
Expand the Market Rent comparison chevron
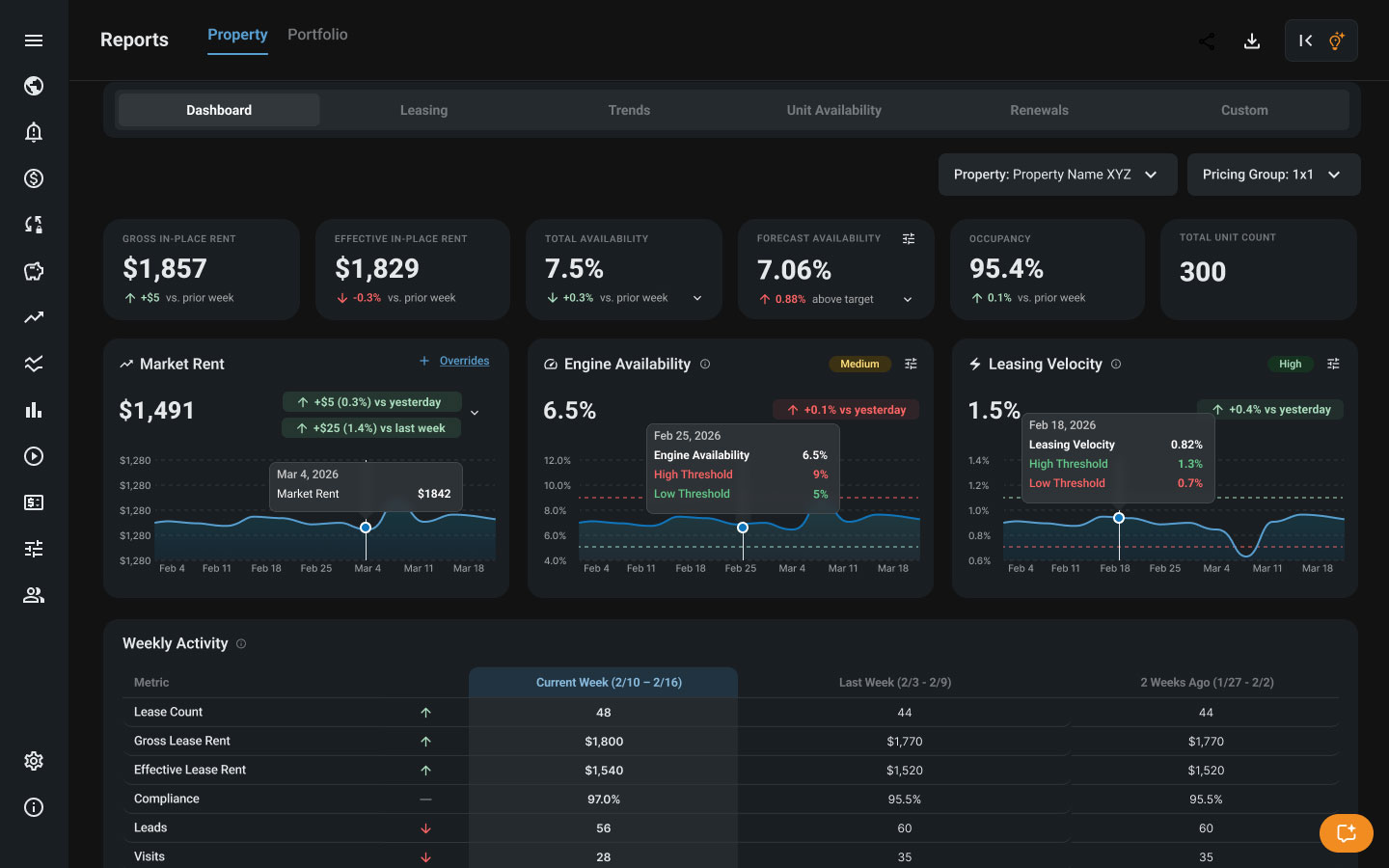coord(475,413)
